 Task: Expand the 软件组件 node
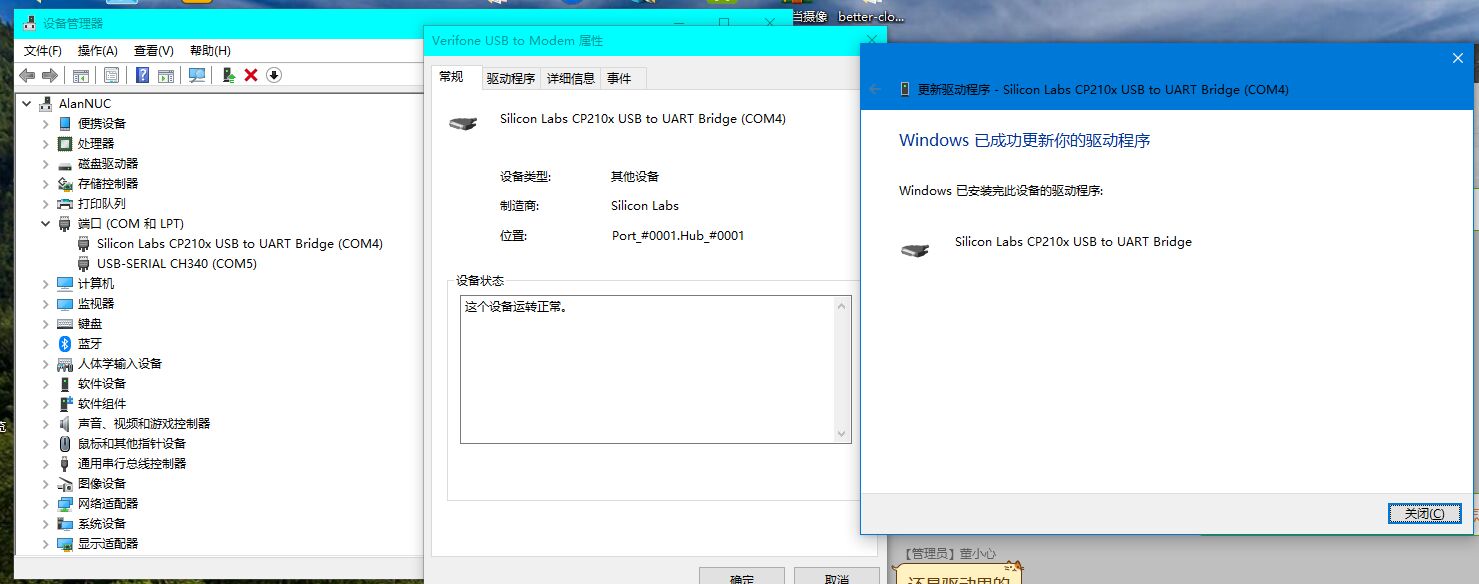point(45,403)
